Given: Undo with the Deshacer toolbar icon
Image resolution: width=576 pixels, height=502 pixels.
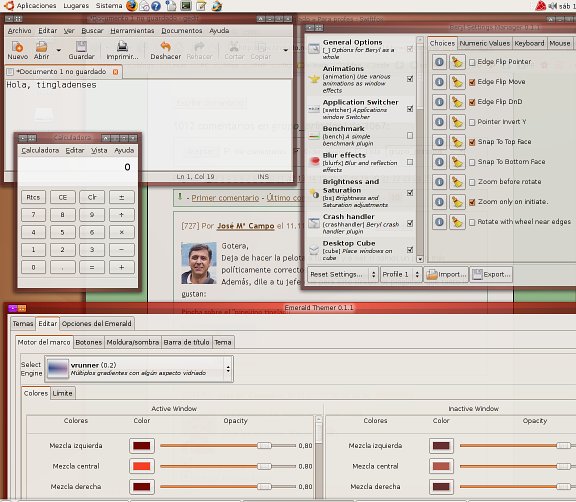Looking at the screenshot, I should tap(166, 50).
